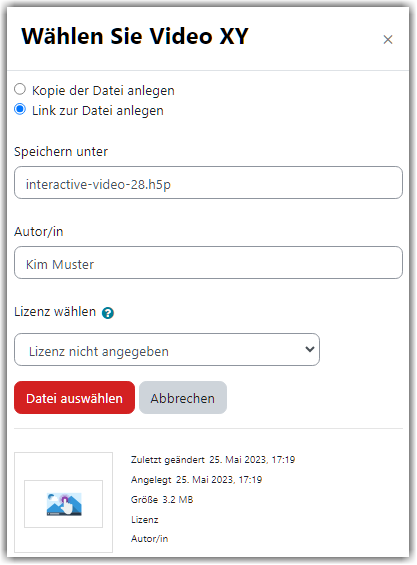417x565 pixels.
Task: Click the help icon beside Lizenz wählen
Action: (x=108, y=313)
